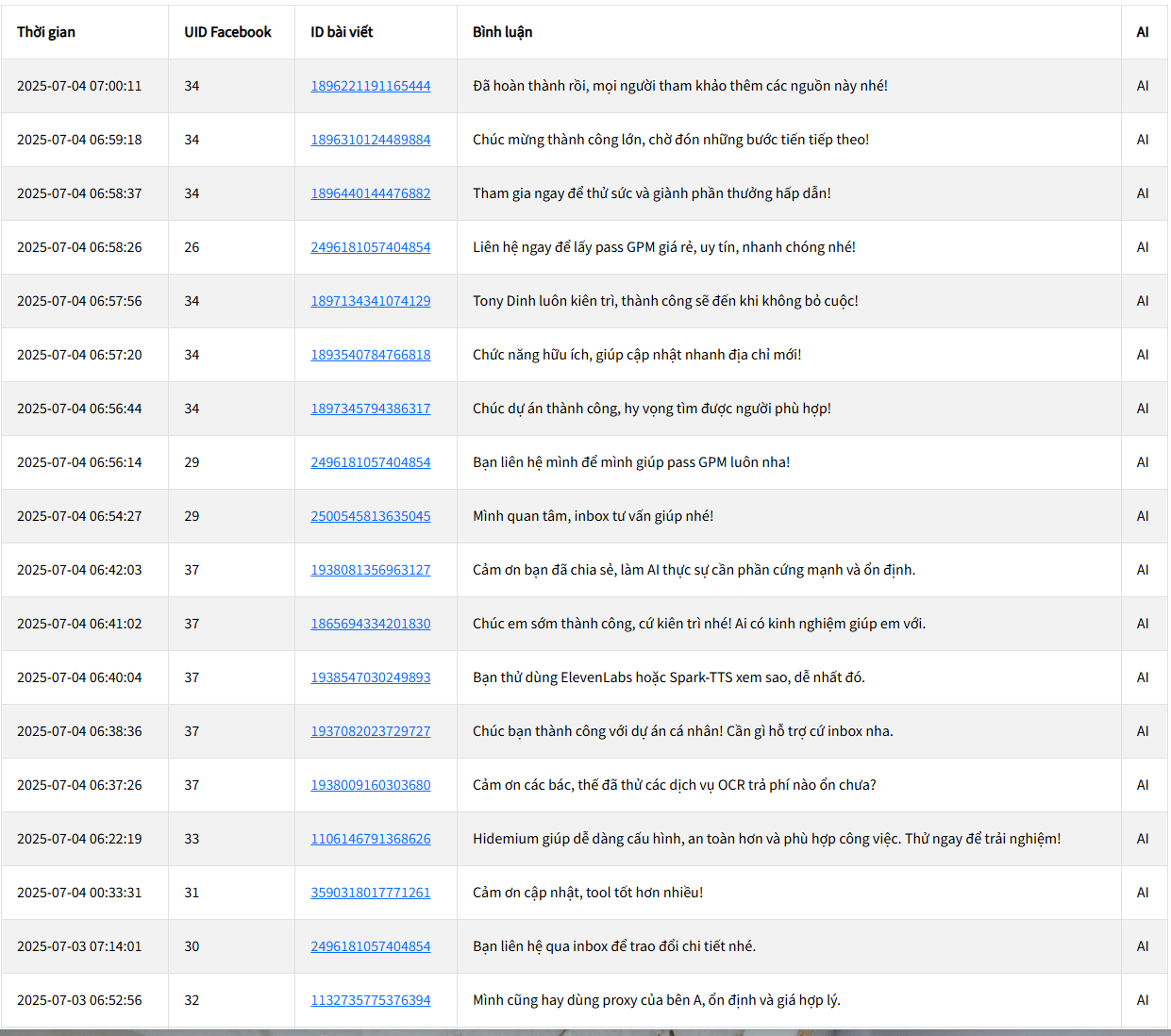Screen dimensions: 1171x1036
Task: Open post ID link 2500545813635045
Action: 371,516
